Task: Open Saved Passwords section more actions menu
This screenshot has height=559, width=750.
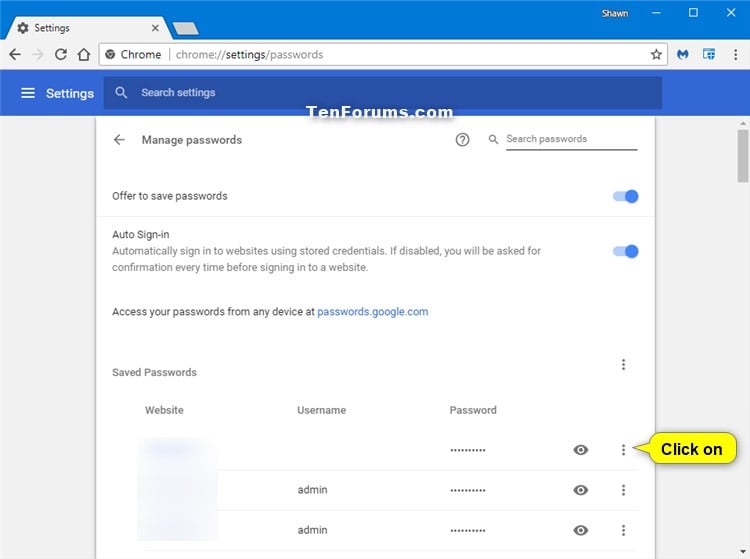Action: [x=623, y=365]
